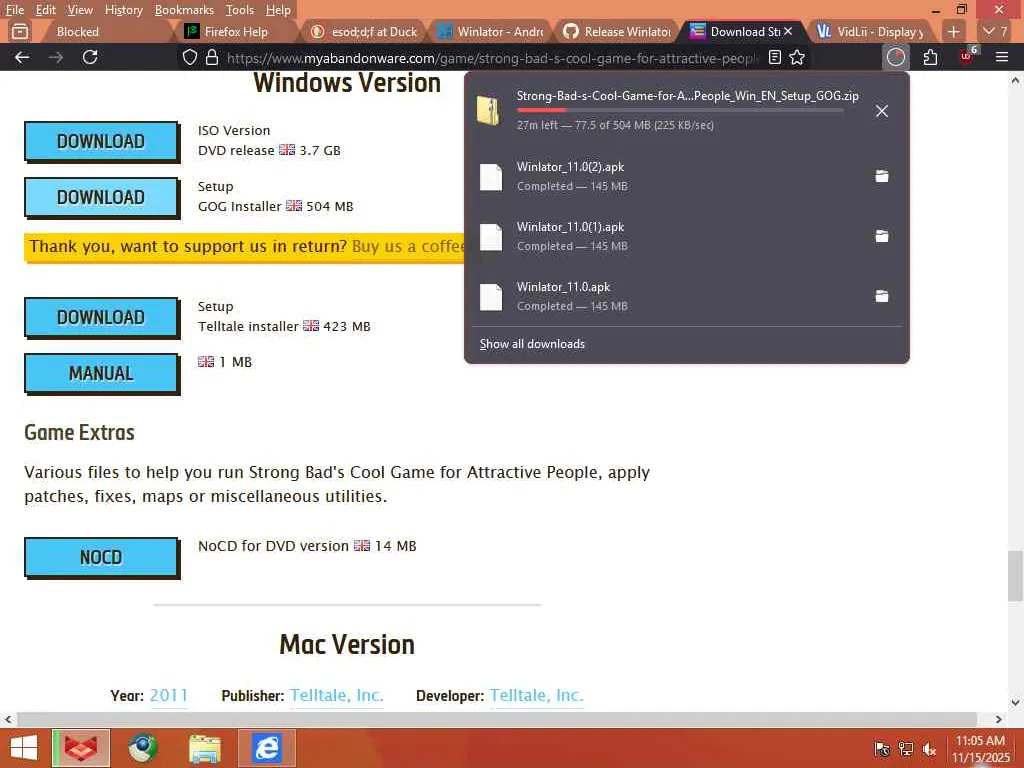The height and width of the screenshot is (768, 1024).
Task: Show Winlator_11.0.apk in folder
Action: click(x=882, y=296)
